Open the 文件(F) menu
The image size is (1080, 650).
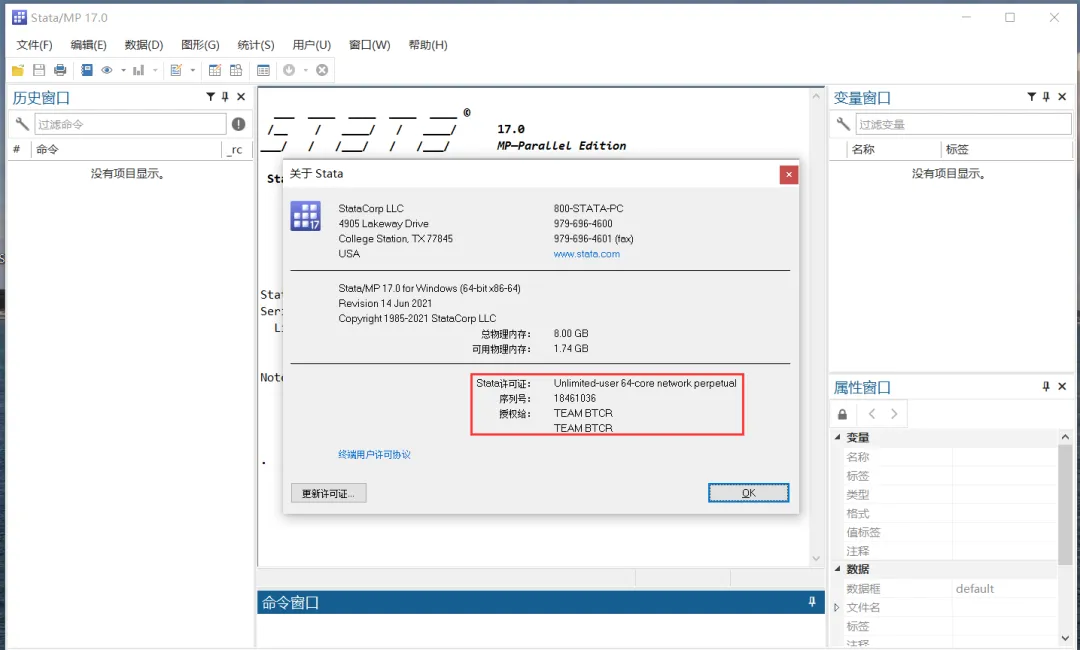[34, 45]
